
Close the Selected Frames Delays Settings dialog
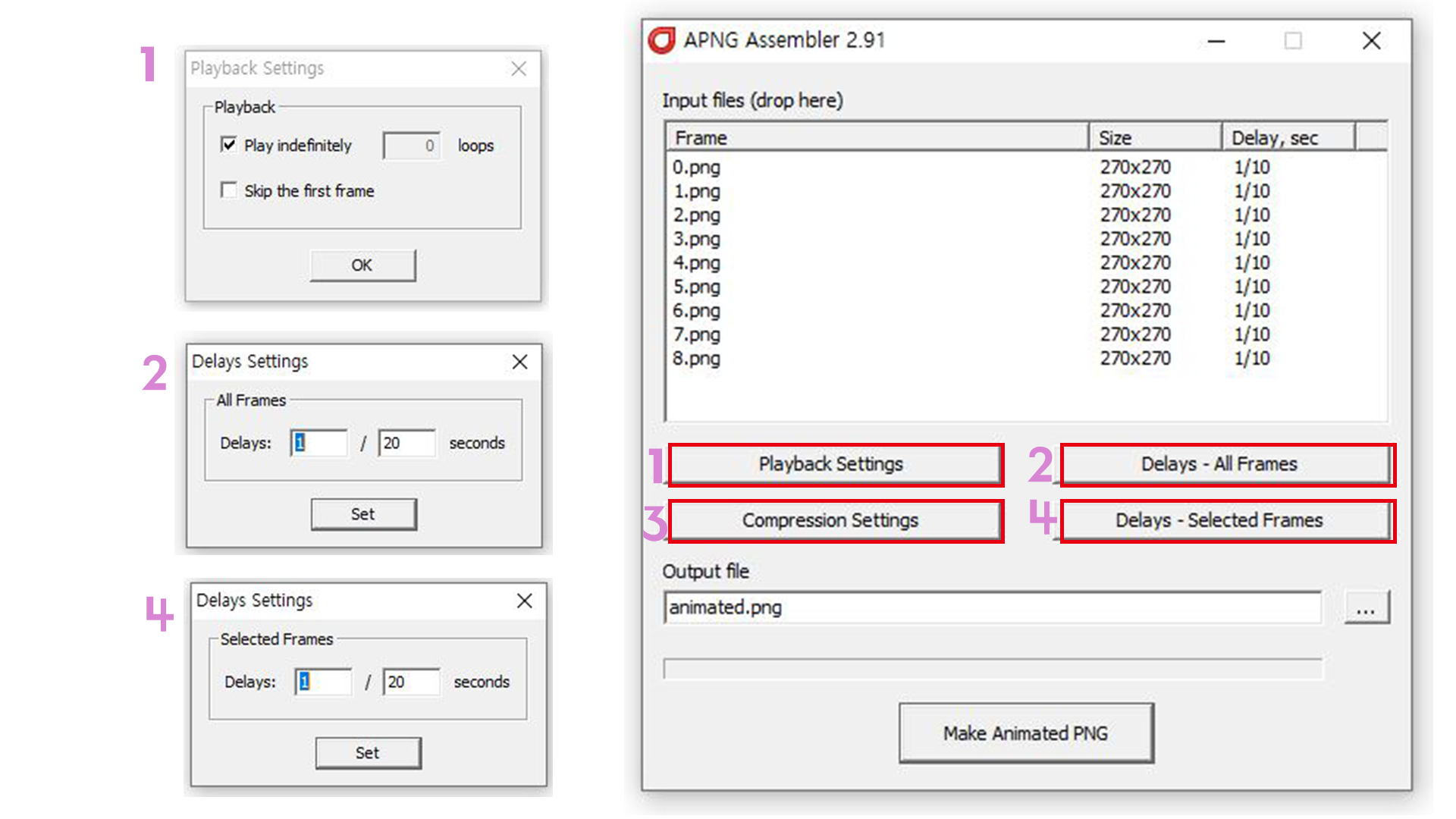tap(524, 601)
